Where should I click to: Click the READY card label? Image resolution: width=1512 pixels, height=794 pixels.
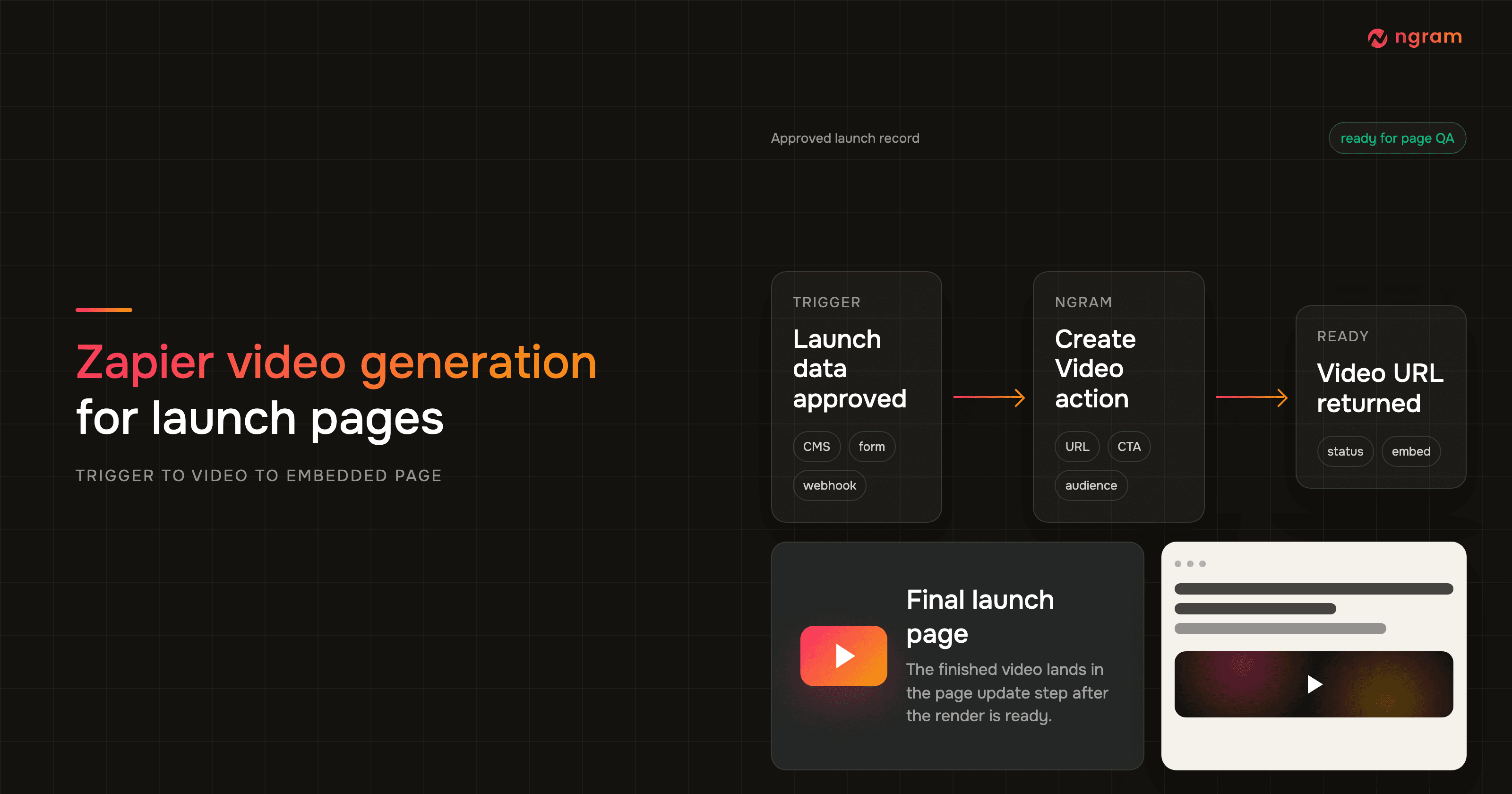point(1342,336)
